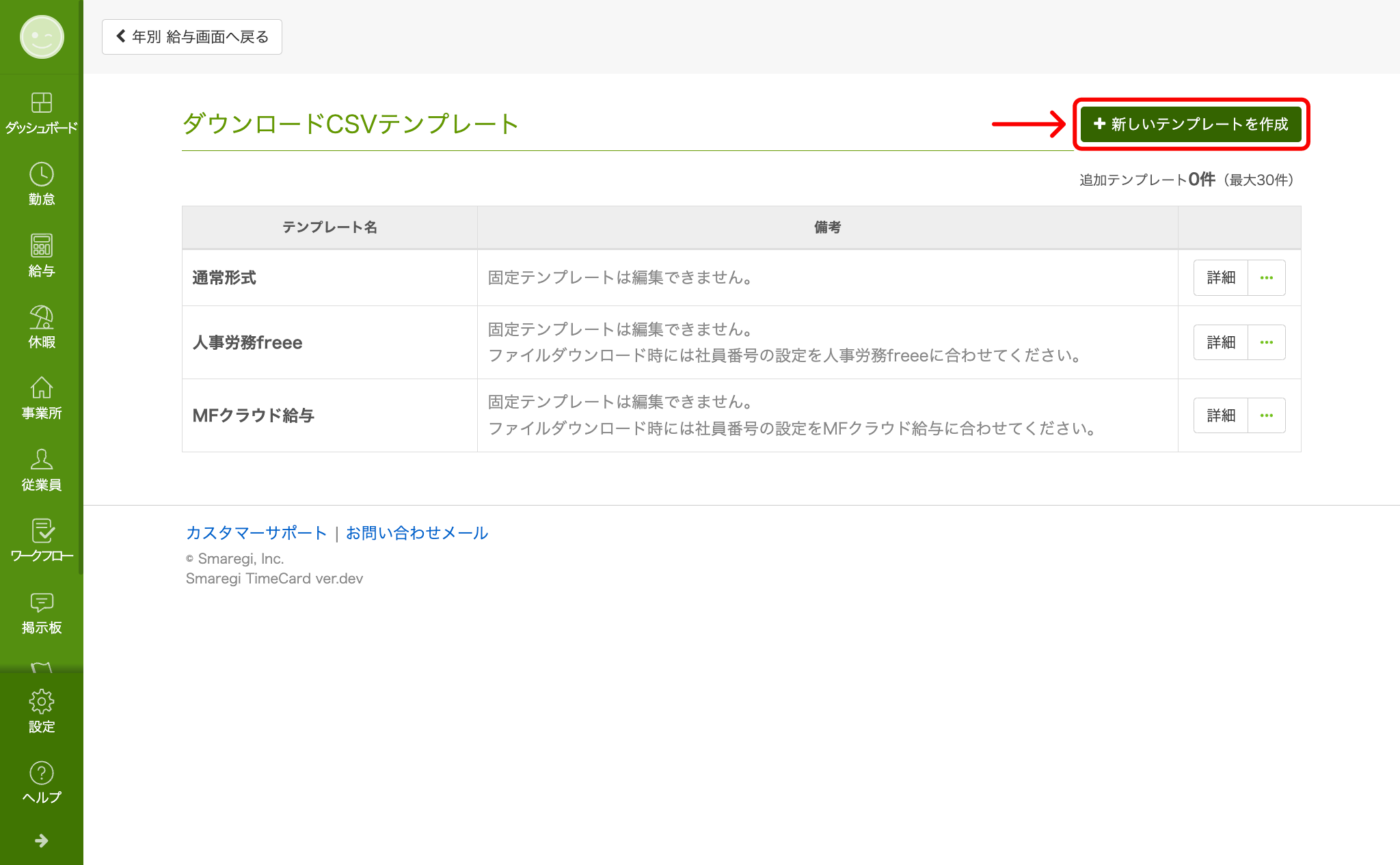Screen dimensions: 1400x865
Task: Follow the カスタマーサポート link
Action: 256,533
